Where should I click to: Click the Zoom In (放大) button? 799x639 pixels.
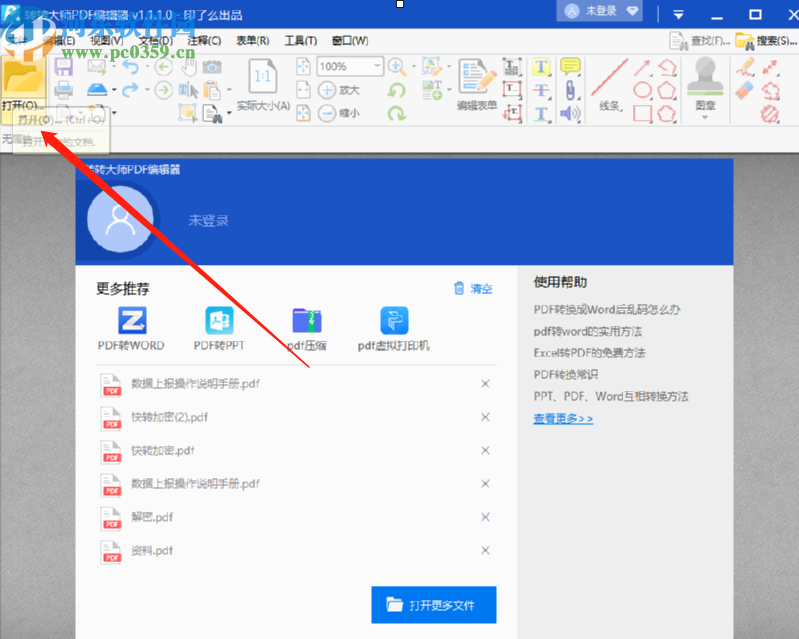click(x=338, y=90)
